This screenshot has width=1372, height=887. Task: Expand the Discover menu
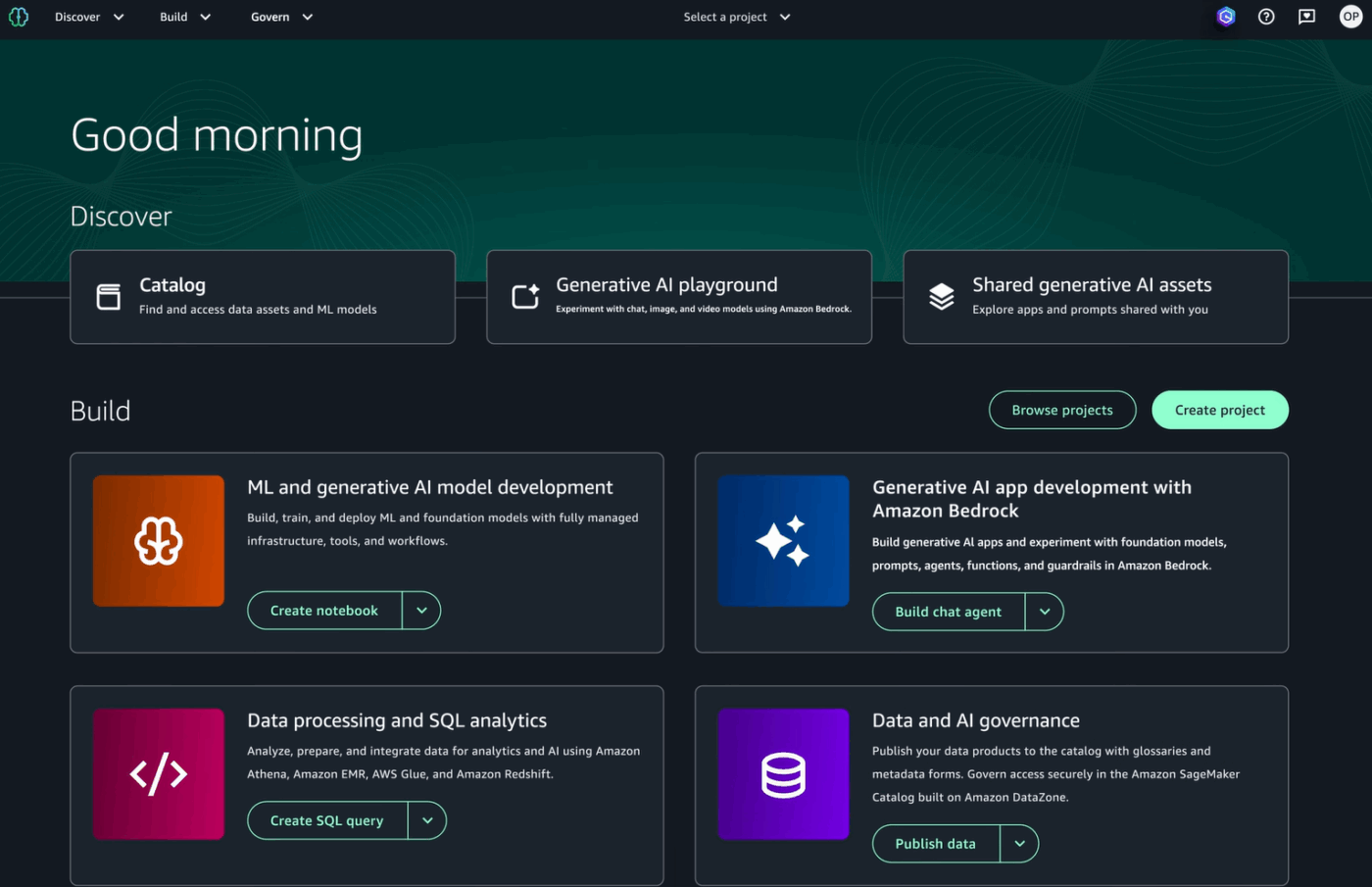tap(89, 17)
